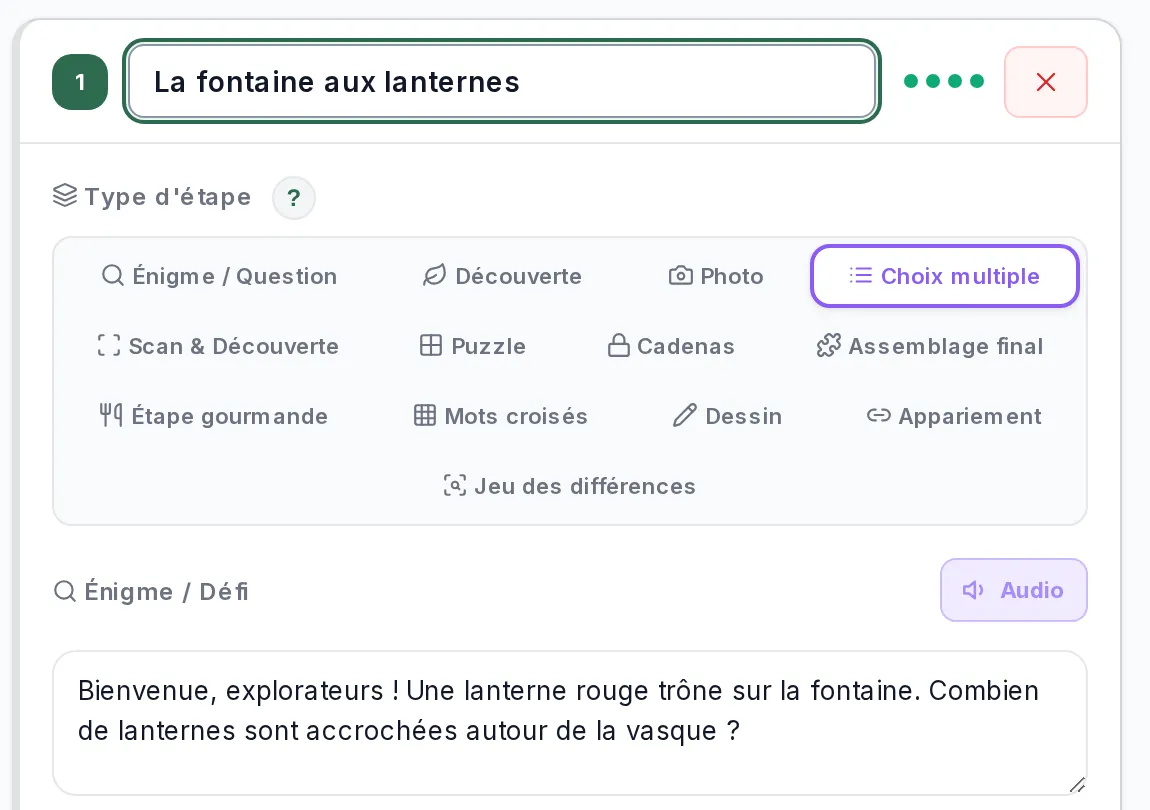This screenshot has width=1150, height=810.
Task: Click the magnifier icon beside Énigme / Défi
Action: point(65,591)
